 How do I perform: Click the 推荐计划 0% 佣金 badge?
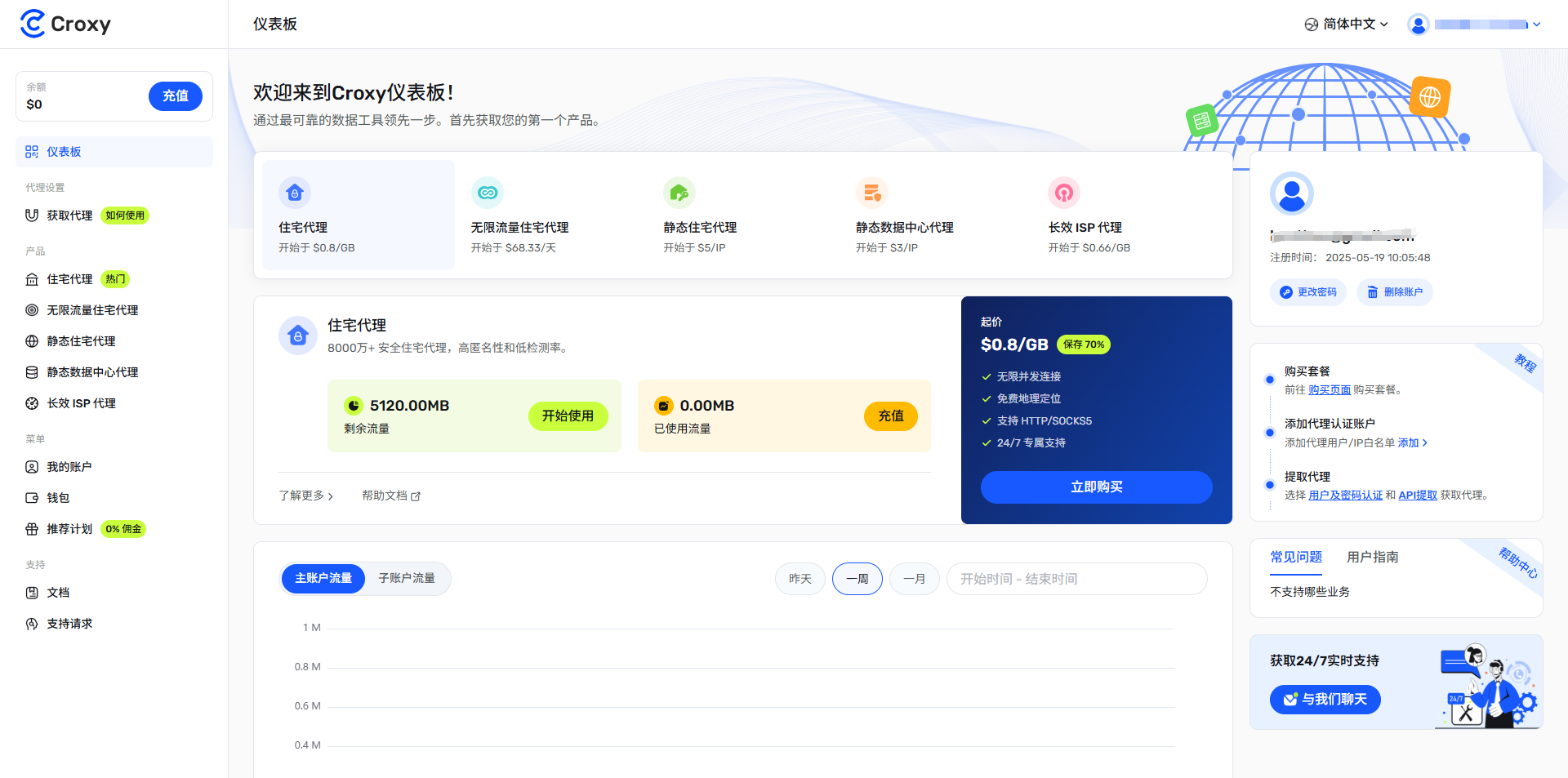[x=123, y=529]
